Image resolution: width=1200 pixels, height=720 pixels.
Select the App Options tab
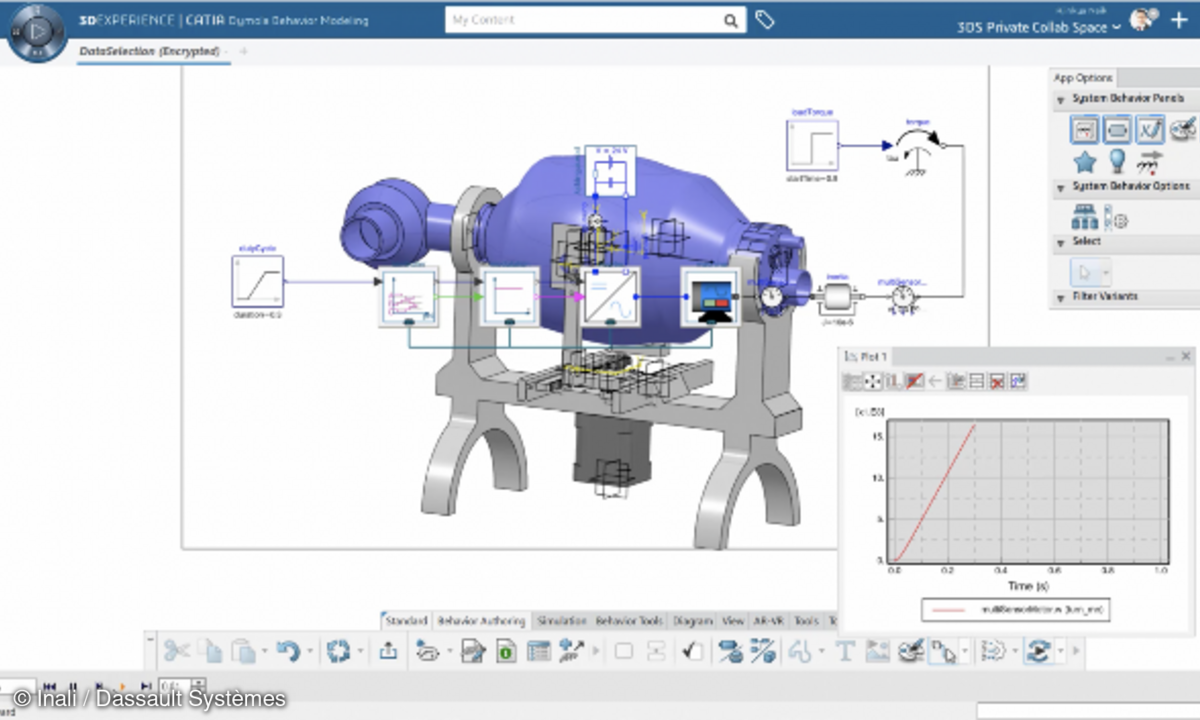[x=1083, y=77]
